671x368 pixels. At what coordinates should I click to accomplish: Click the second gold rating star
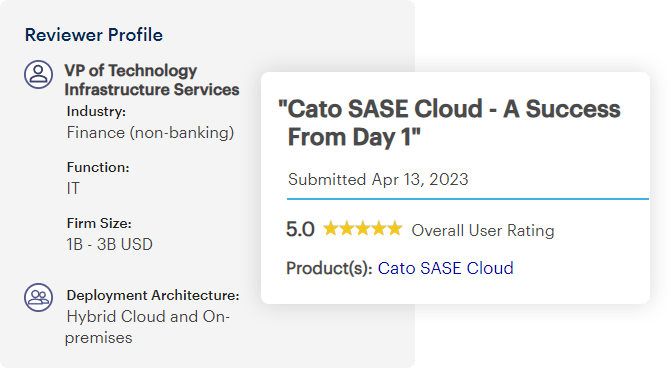pyautogui.click(x=347, y=229)
